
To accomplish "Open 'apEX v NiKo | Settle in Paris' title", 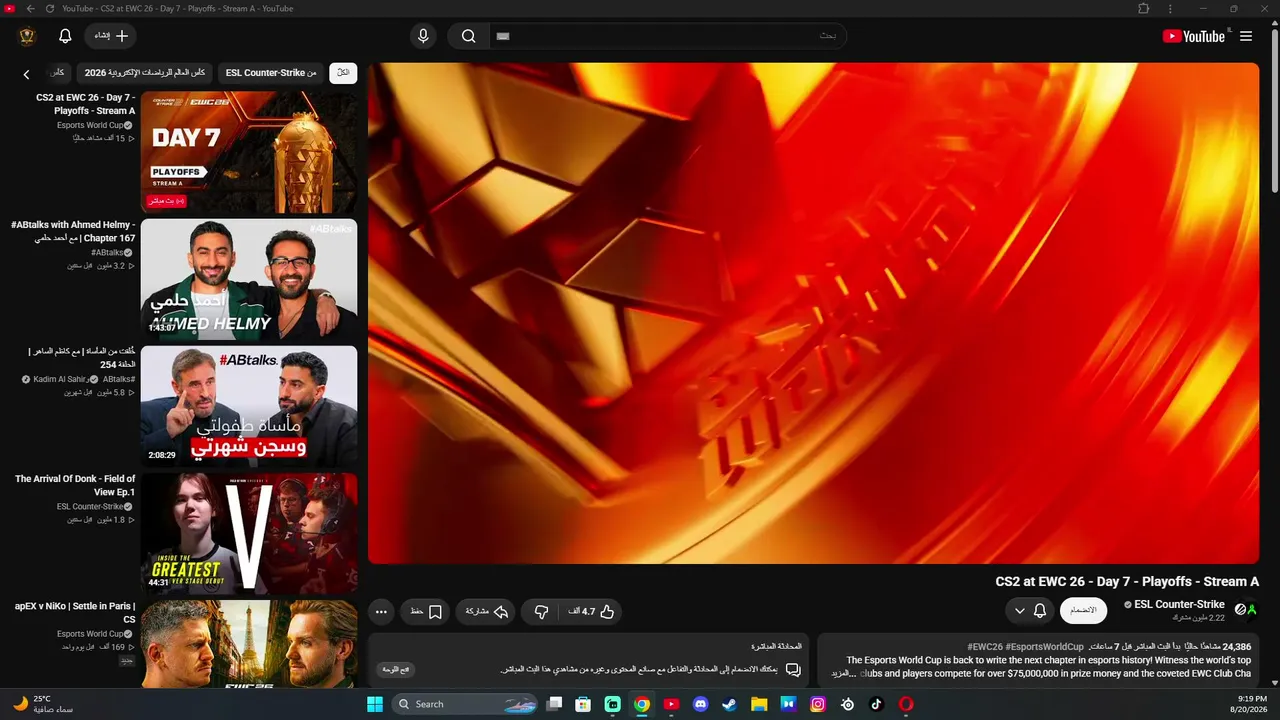I will point(75,612).
